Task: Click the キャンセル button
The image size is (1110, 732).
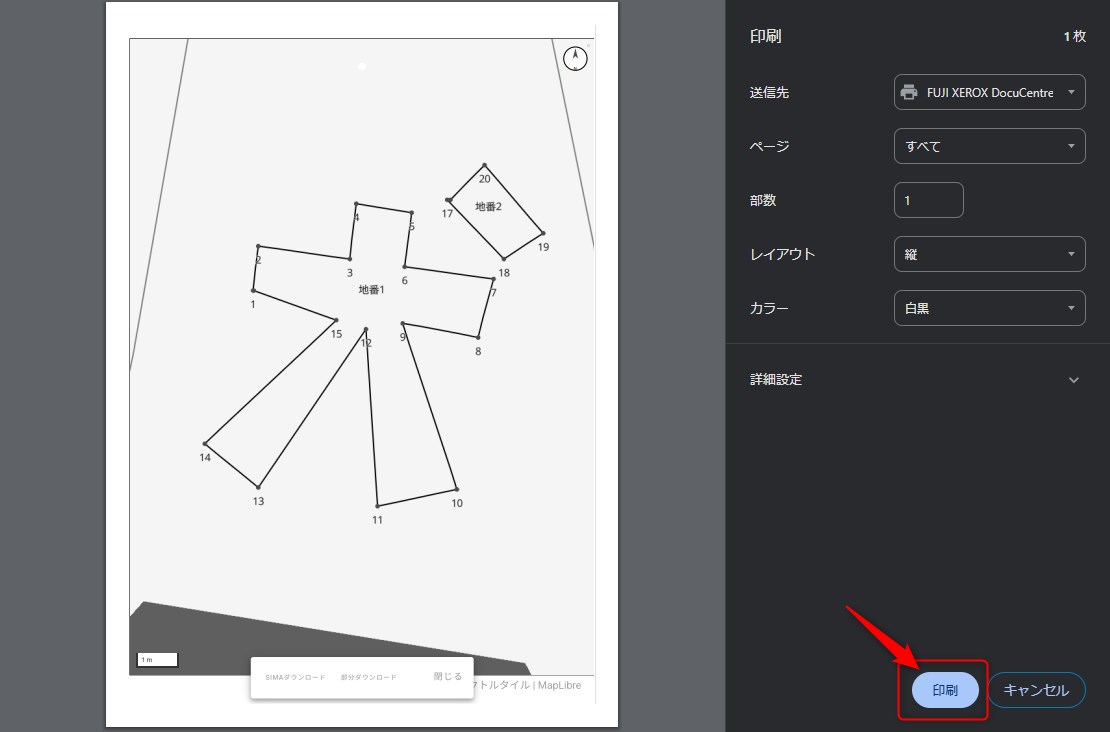Action: point(1036,690)
